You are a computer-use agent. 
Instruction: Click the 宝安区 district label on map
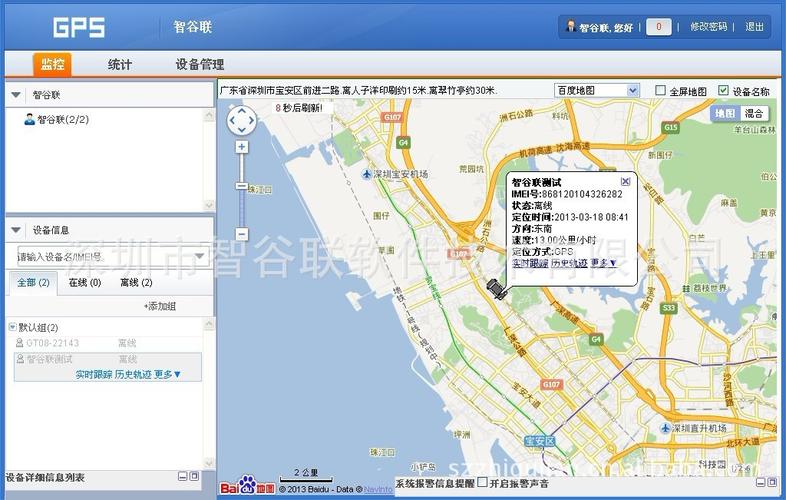point(540,441)
